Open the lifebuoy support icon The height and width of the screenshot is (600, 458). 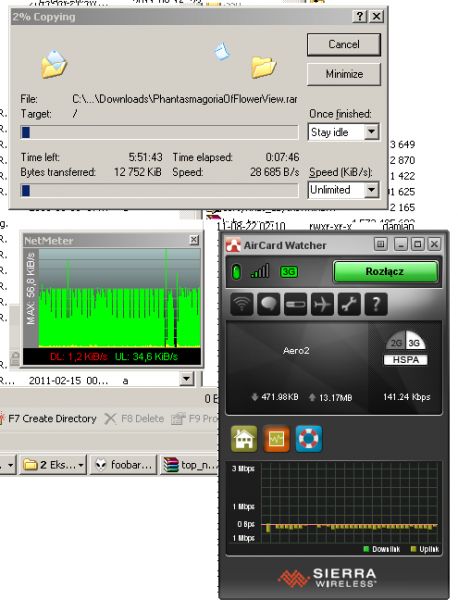pyautogui.click(x=309, y=439)
